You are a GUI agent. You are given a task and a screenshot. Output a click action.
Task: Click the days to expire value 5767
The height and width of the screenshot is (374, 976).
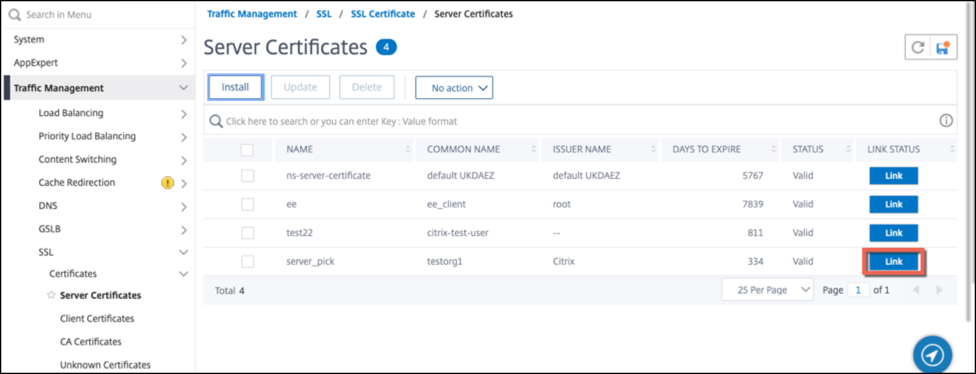(x=753, y=175)
